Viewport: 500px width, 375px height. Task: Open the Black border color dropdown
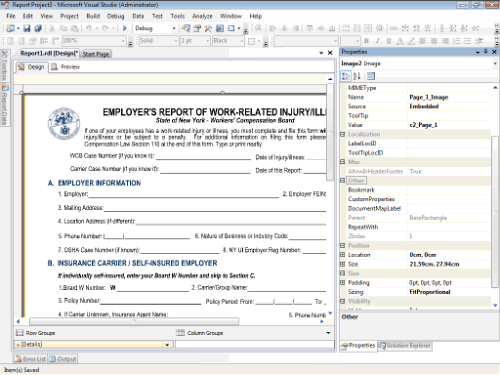[x=242, y=41]
